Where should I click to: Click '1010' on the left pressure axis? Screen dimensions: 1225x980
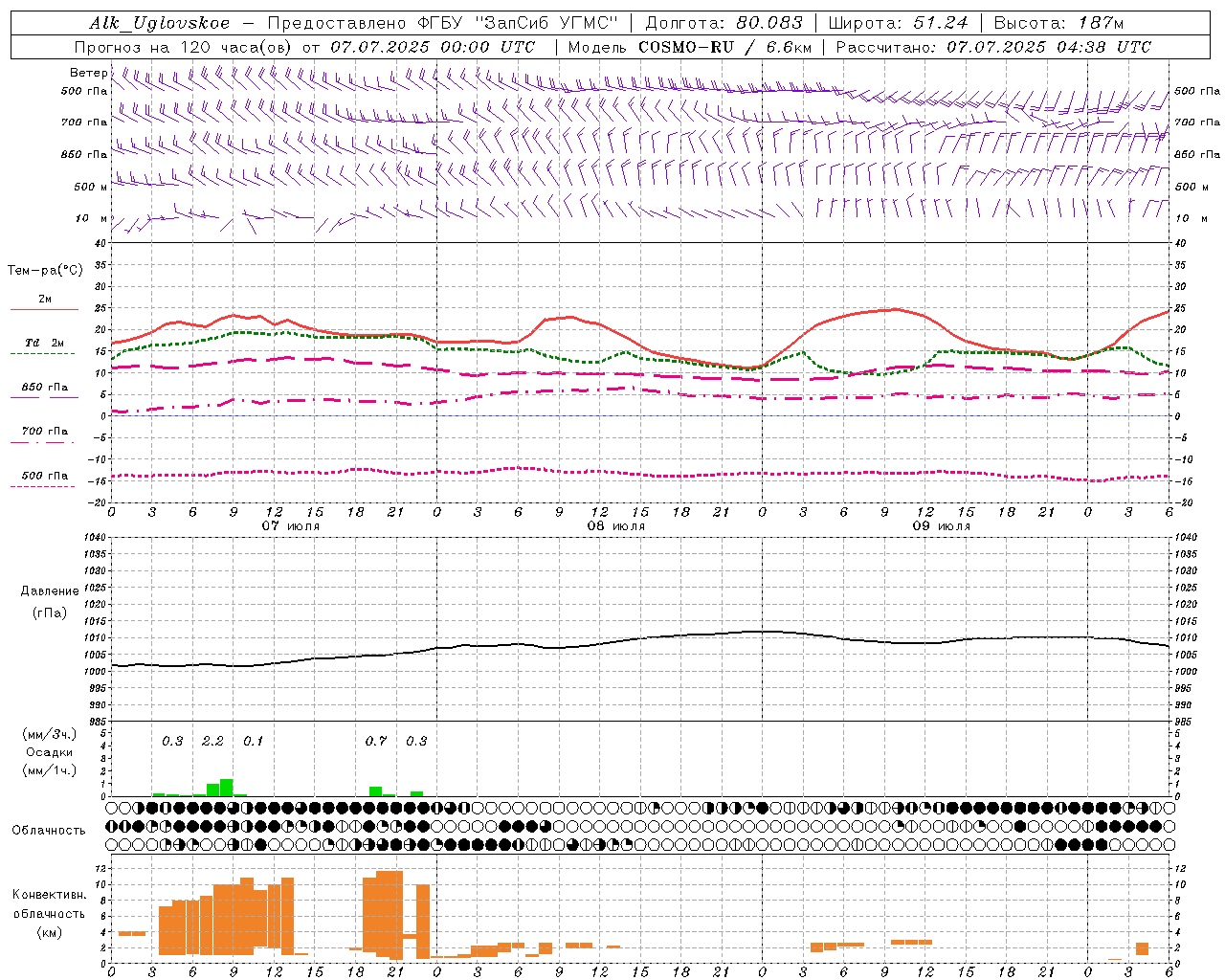click(x=96, y=637)
